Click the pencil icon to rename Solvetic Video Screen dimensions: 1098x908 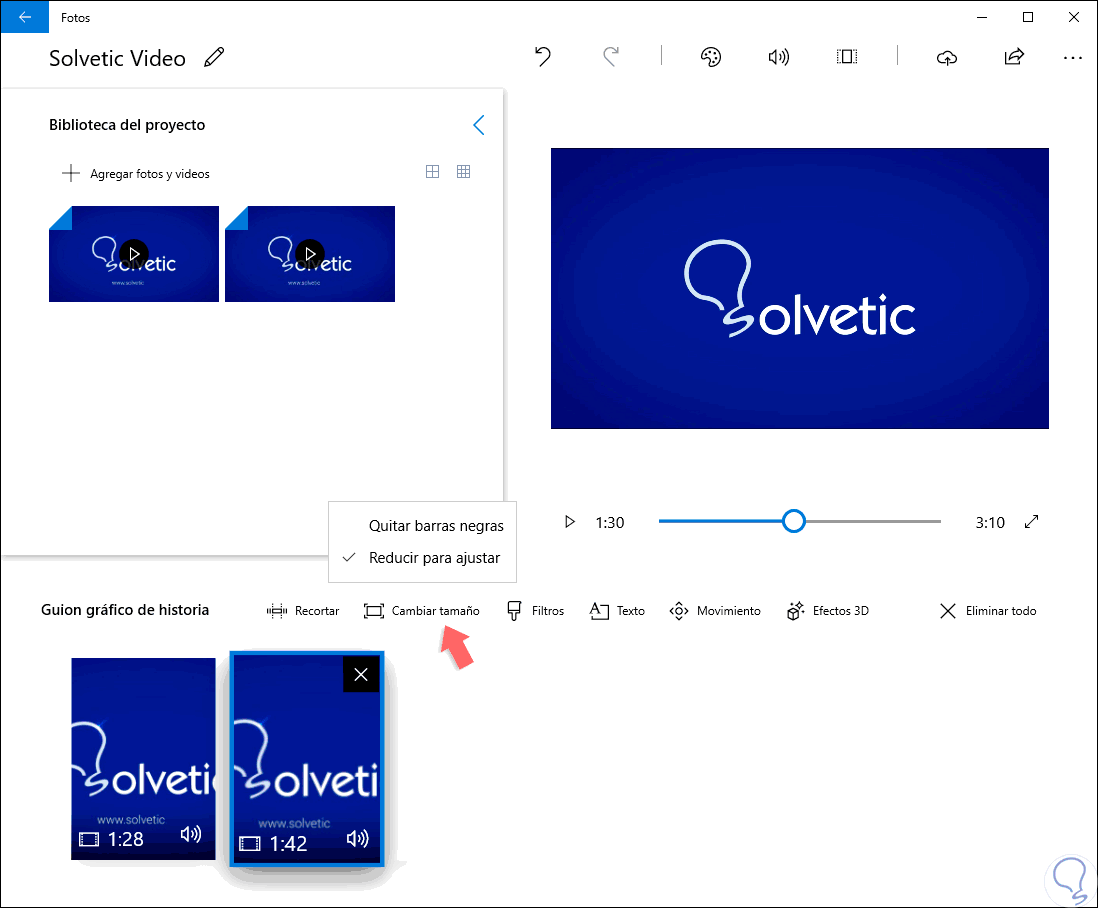coord(214,57)
